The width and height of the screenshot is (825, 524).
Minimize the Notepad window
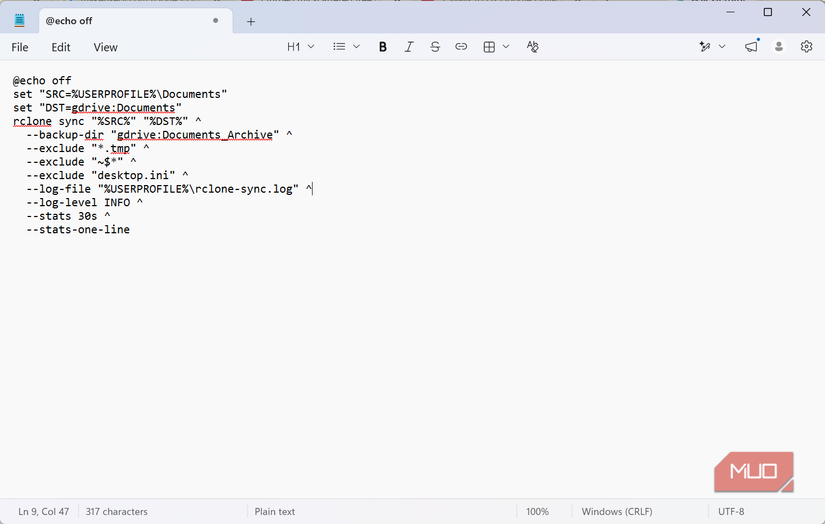pos(730,12)
